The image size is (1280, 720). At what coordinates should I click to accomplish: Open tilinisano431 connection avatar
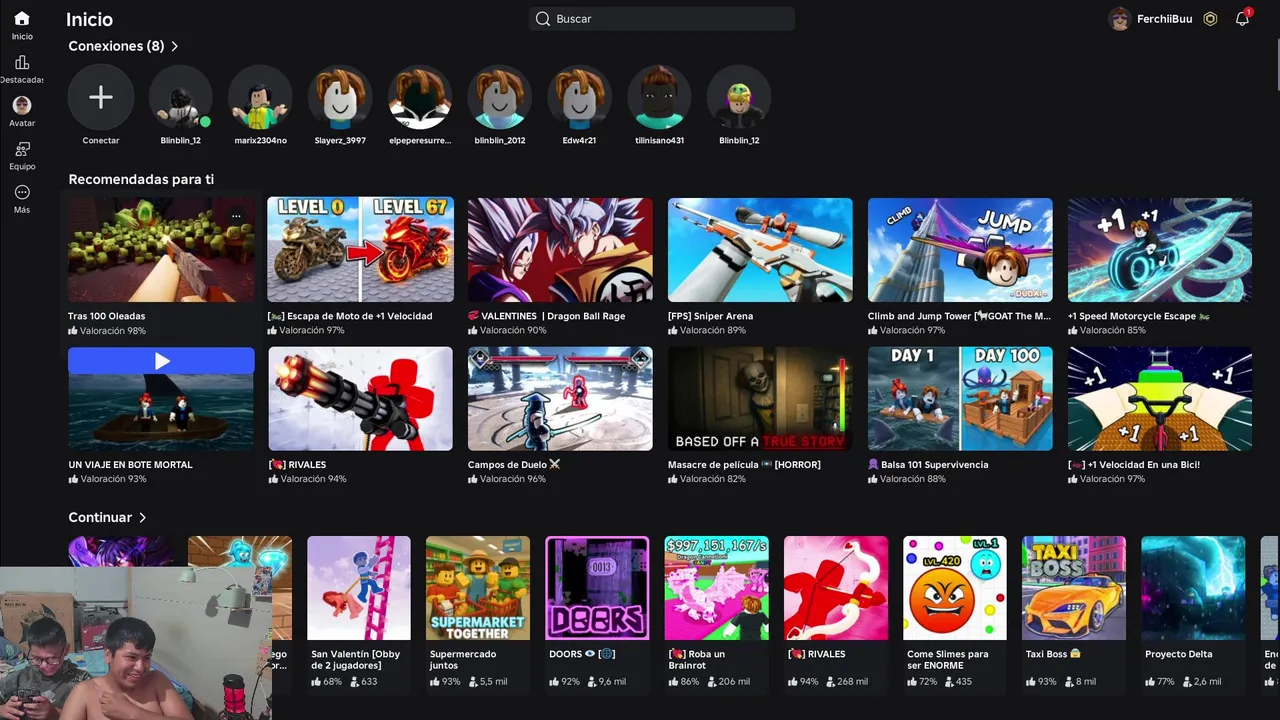click(660, 97)
